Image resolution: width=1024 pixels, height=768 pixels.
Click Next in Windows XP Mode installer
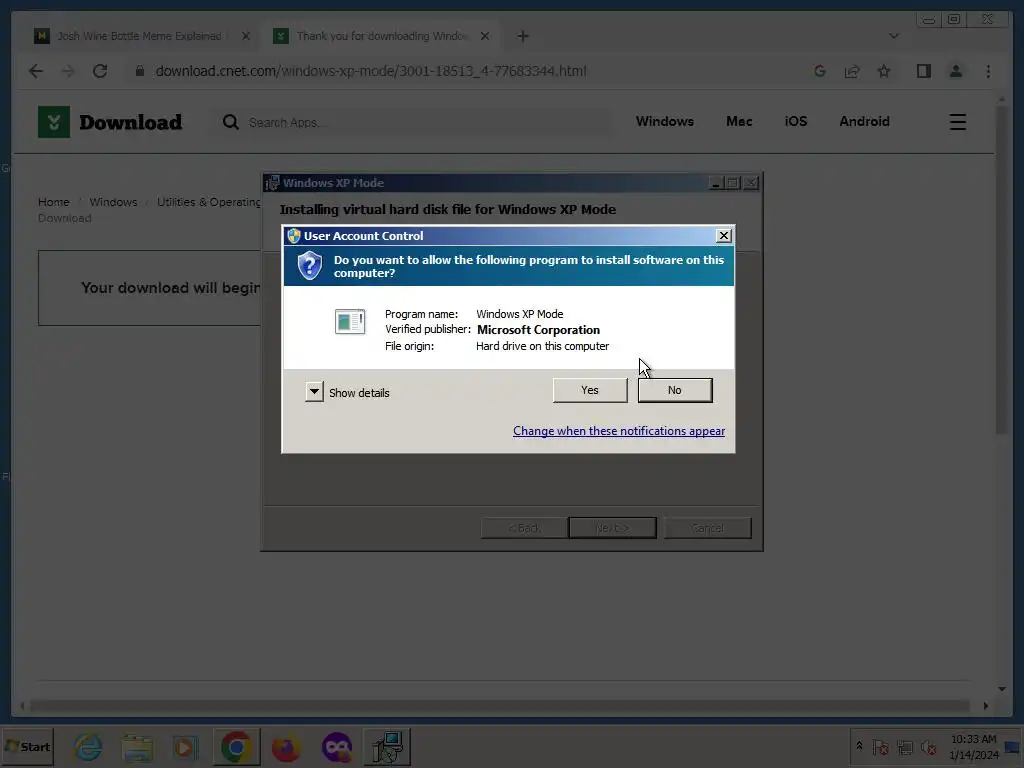pyautogui.click(x=612, y=528)
